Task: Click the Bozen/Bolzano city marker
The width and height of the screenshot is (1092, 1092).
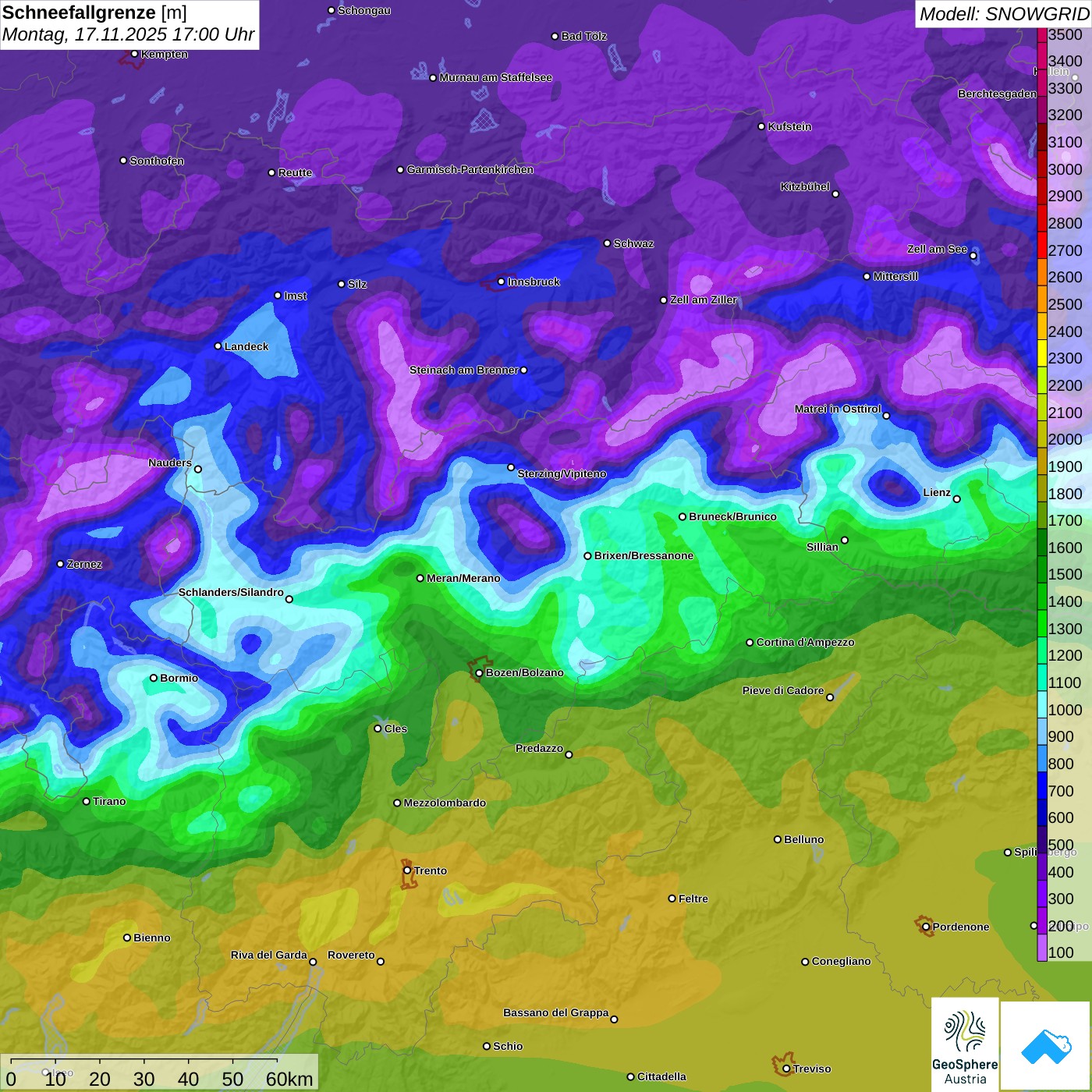Action: click(x=480, y=672)
